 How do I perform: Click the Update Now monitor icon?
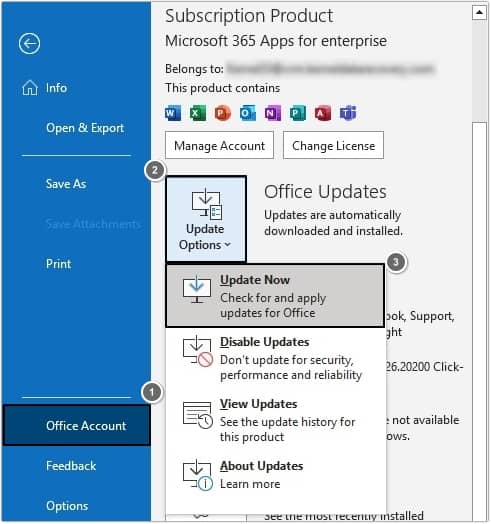197,289
